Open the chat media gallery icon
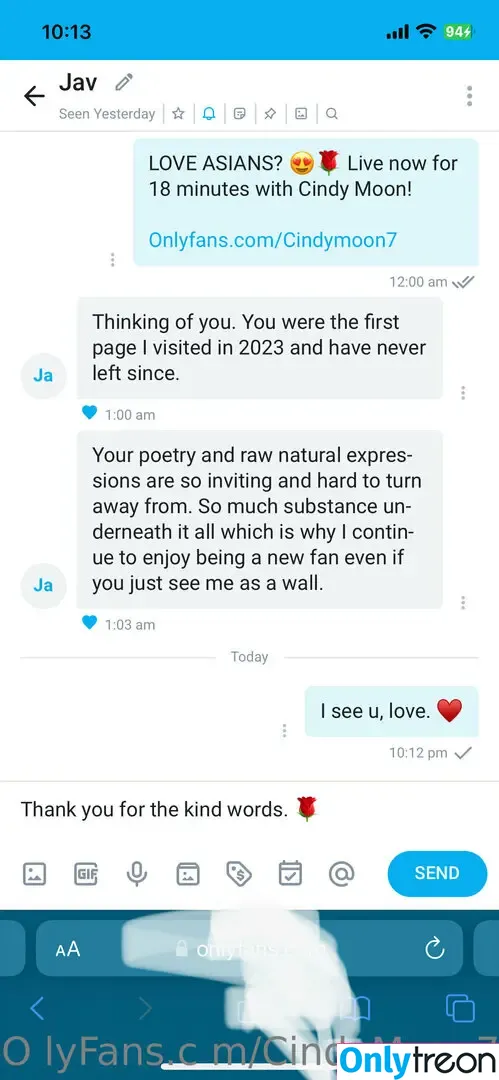499x1080 pixels. 301,114
